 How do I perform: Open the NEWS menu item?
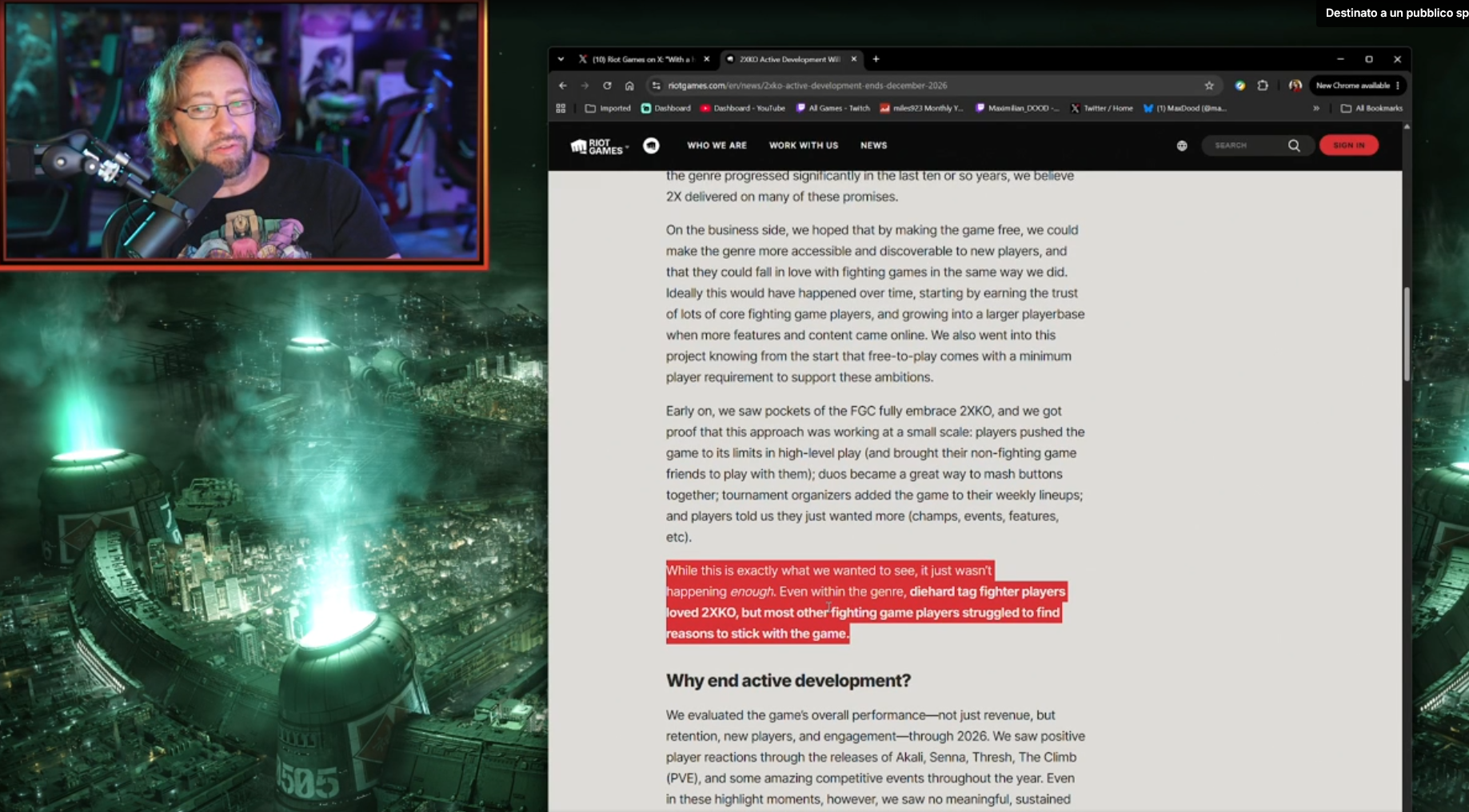click(x=873, y=145)
